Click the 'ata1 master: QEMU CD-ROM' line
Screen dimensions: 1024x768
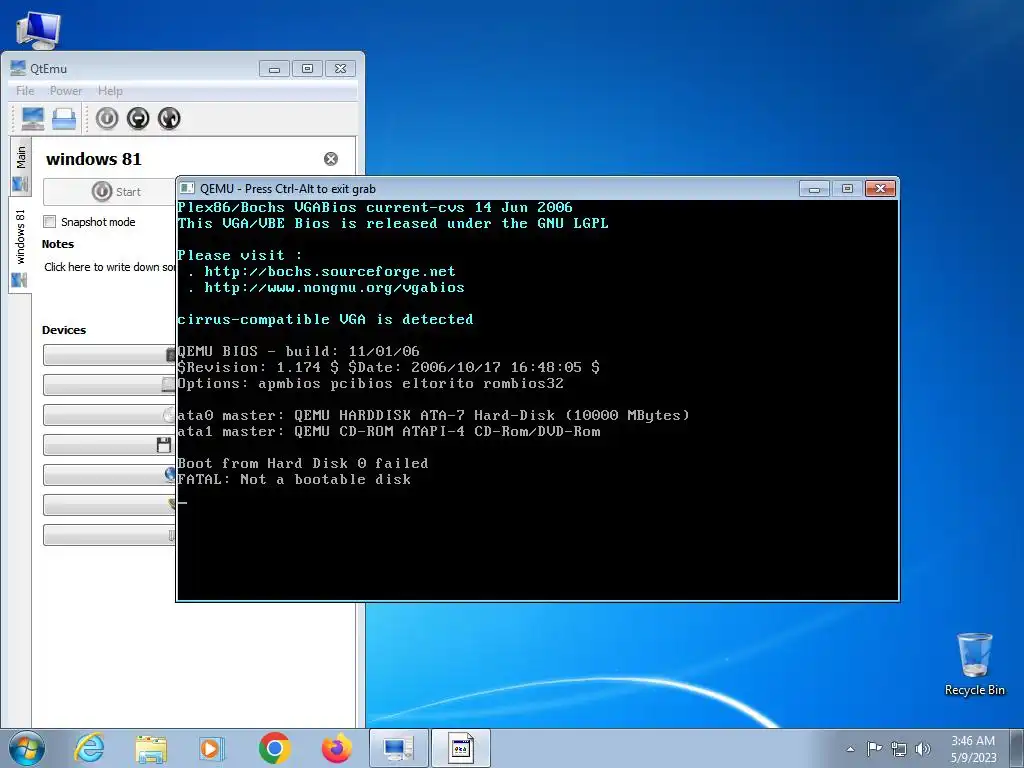click(x=389, y=431)
